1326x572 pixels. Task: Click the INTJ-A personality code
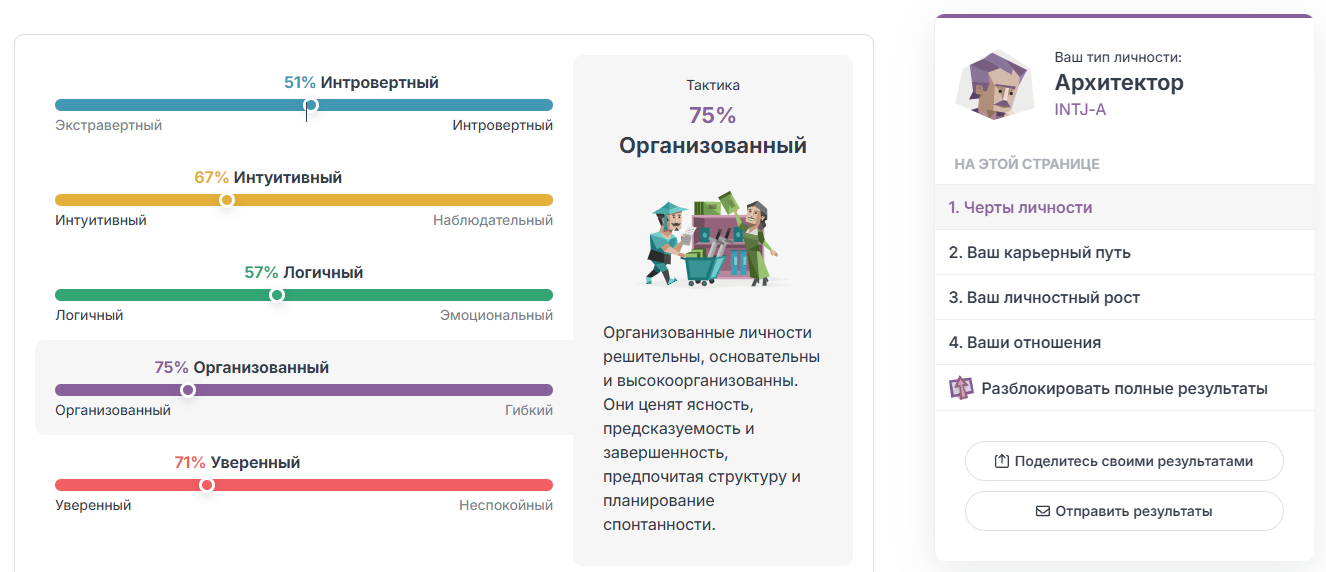[1080, 109]
